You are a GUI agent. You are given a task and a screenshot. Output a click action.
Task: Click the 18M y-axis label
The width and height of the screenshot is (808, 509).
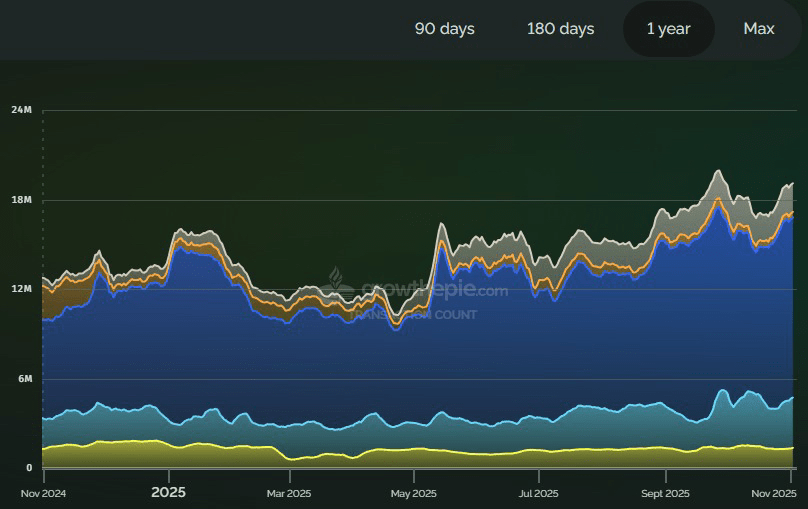(x=22, y=200)
